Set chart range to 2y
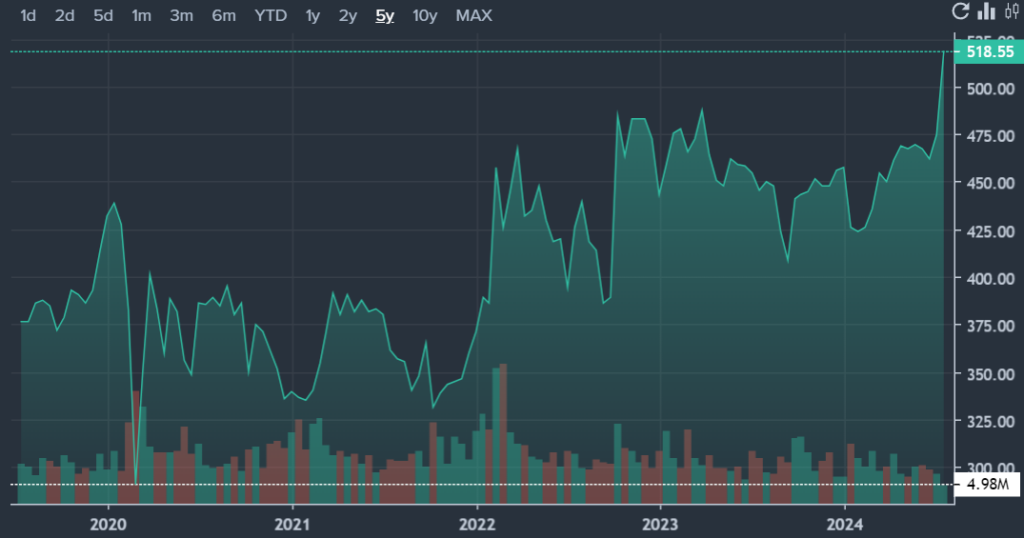 tap(347, 15)
